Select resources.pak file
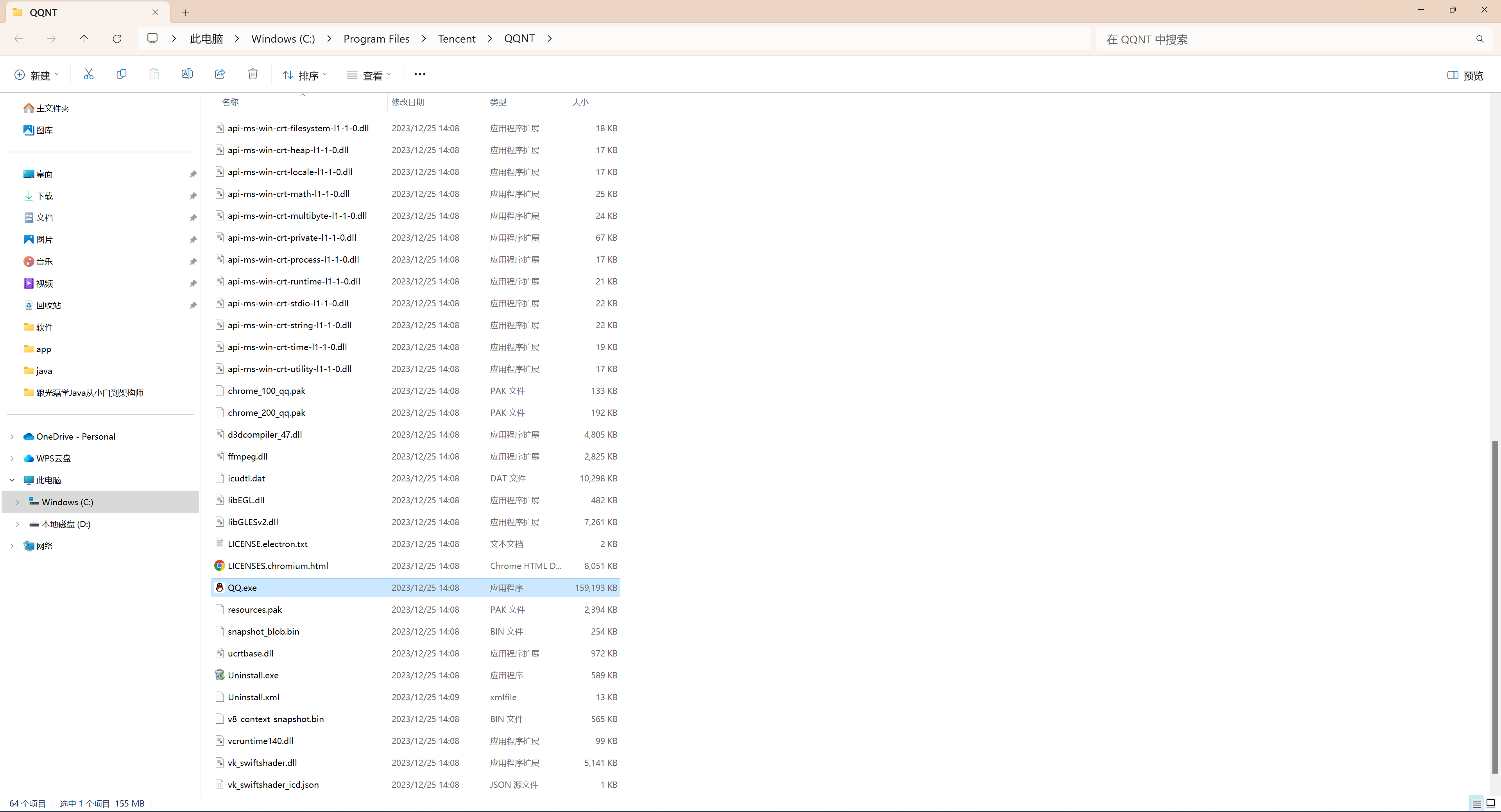This screenshot has height=812, width=1501. click(254, 609)
